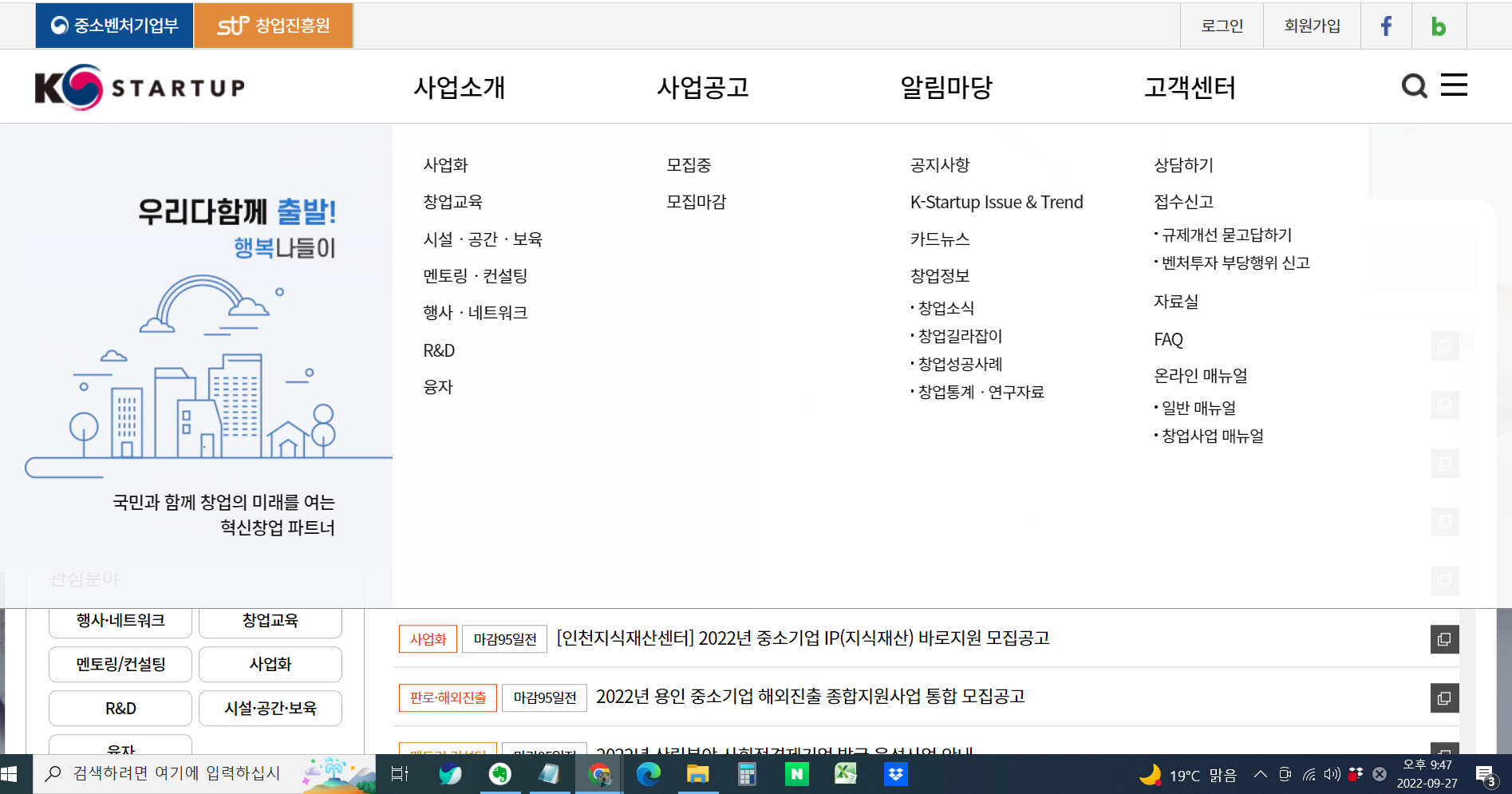
Task: Select 융자 in 사업소개 submenu
Action: (438, 387)
